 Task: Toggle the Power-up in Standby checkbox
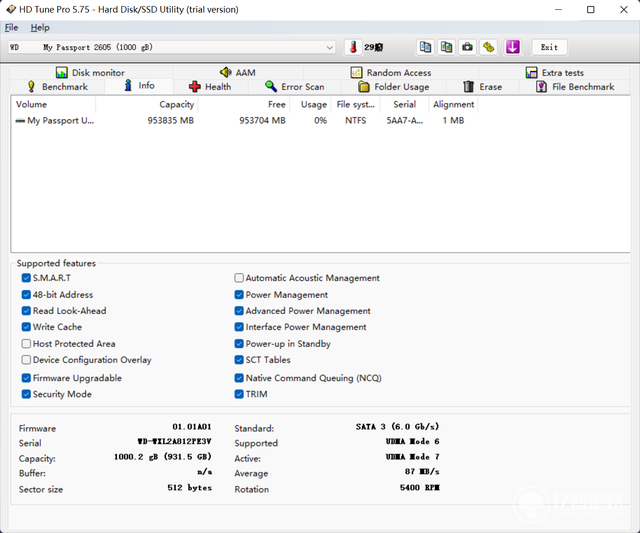pyautogui.click(x=239, y=344)
